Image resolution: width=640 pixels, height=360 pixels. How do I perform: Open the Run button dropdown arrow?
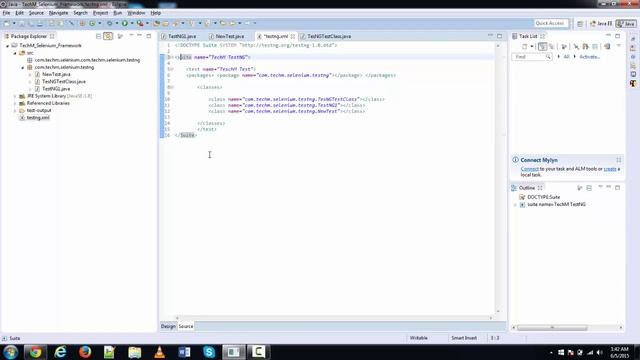click(131, 24)
